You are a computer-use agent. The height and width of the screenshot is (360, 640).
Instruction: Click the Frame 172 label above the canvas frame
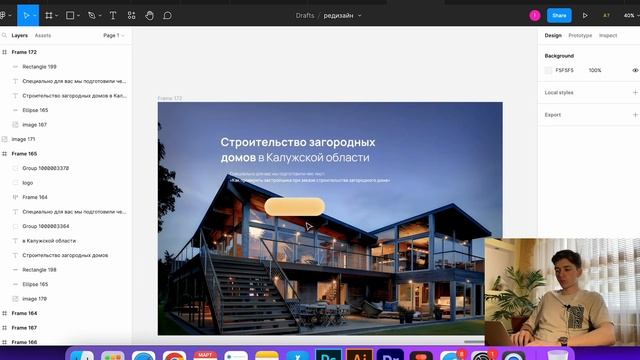170,98
